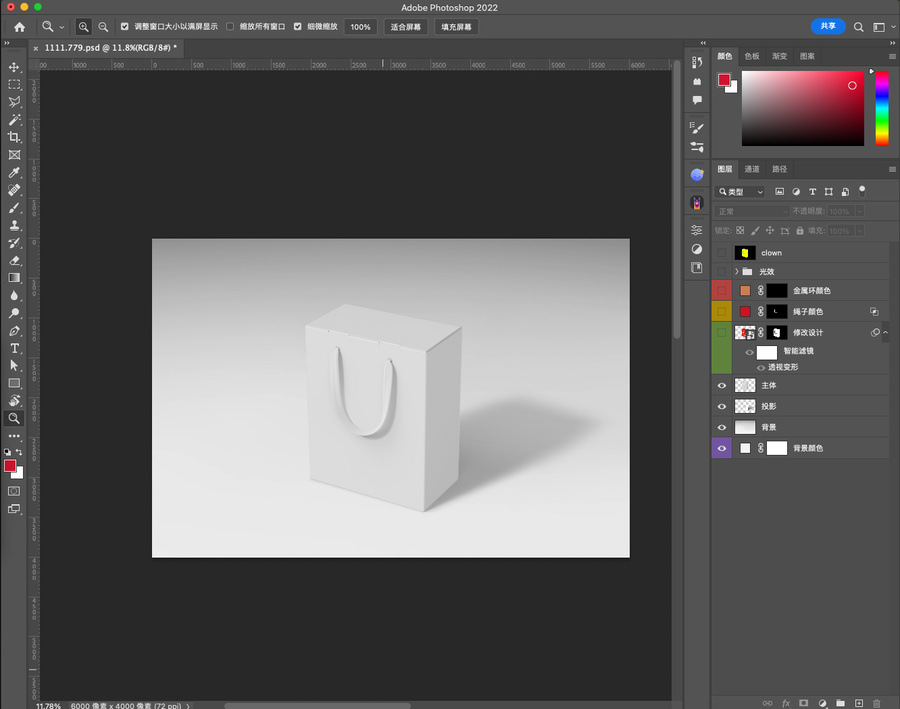Screen dimensions: 900x709
Task: Open the blend mode 正常 dropdown
Action: pos(751,211)
